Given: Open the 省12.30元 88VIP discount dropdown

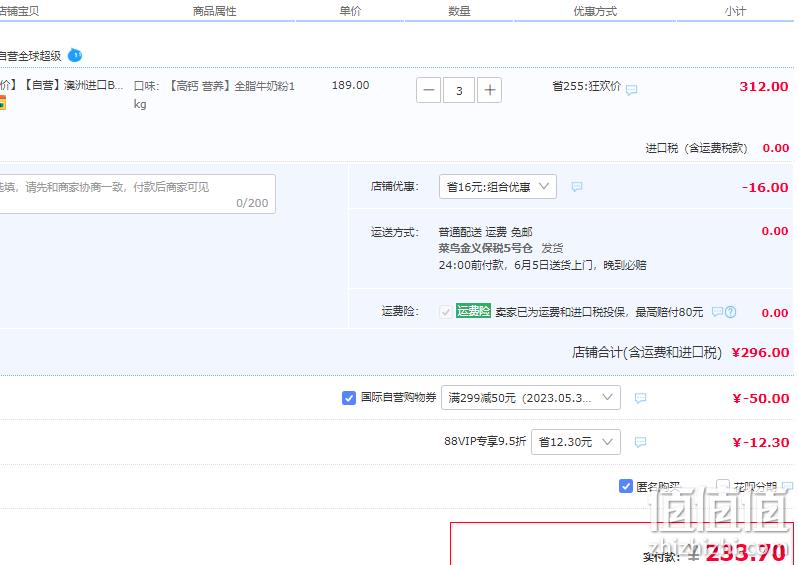Looking at the screenshot, I should 576,442.
